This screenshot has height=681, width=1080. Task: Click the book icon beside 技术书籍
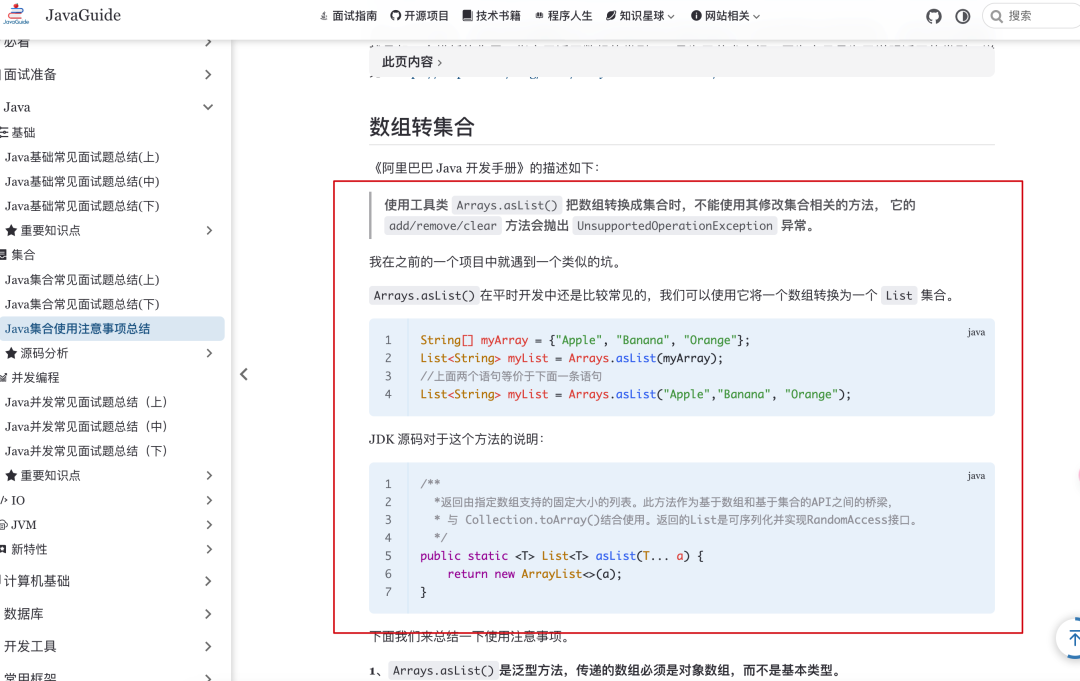tap(467, 16)
